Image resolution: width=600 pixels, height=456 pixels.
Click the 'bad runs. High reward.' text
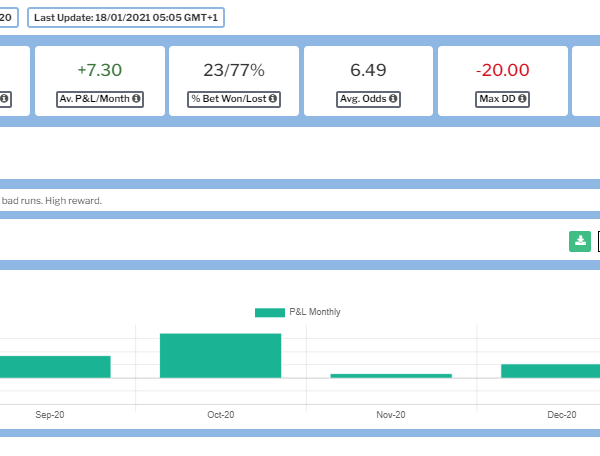pyautogui.click(x=52, y=201)
